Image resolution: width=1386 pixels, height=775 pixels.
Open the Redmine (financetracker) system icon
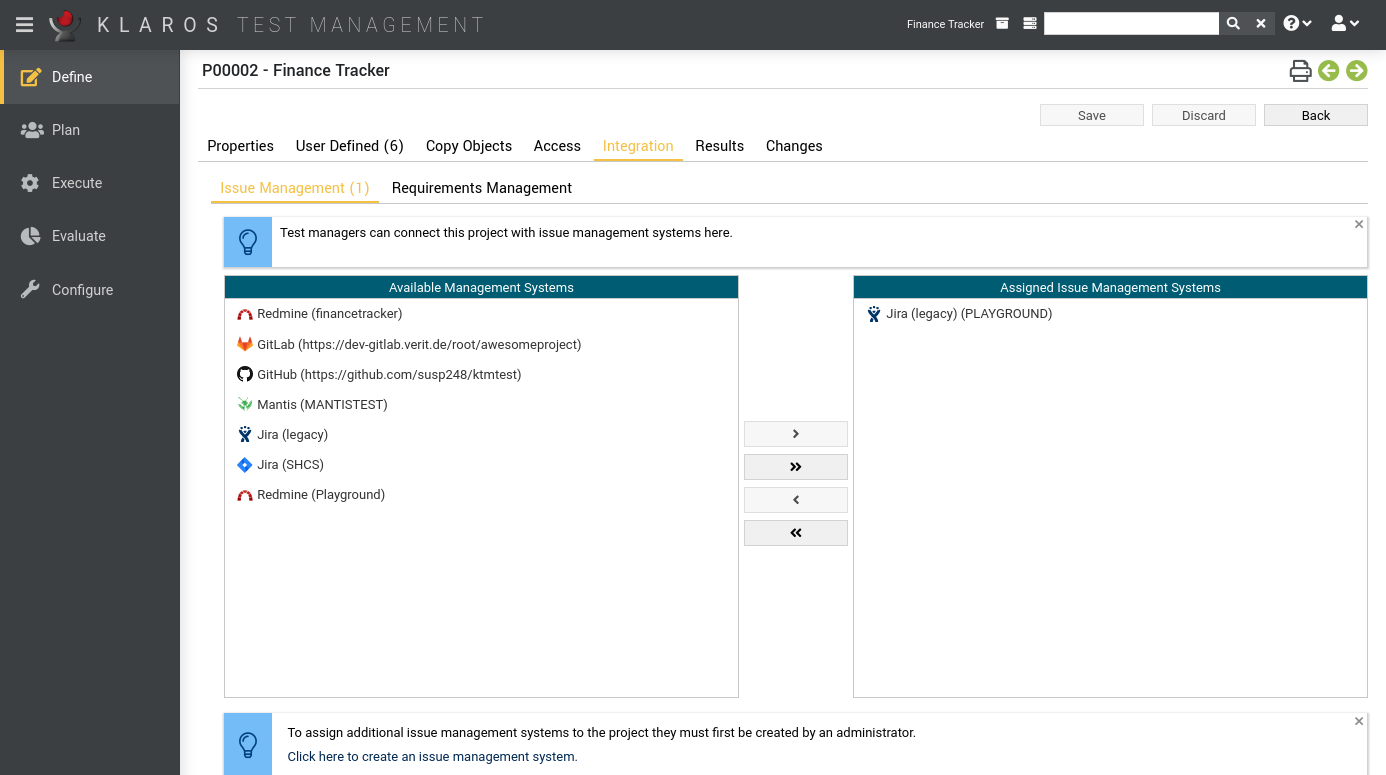[245, 313]
